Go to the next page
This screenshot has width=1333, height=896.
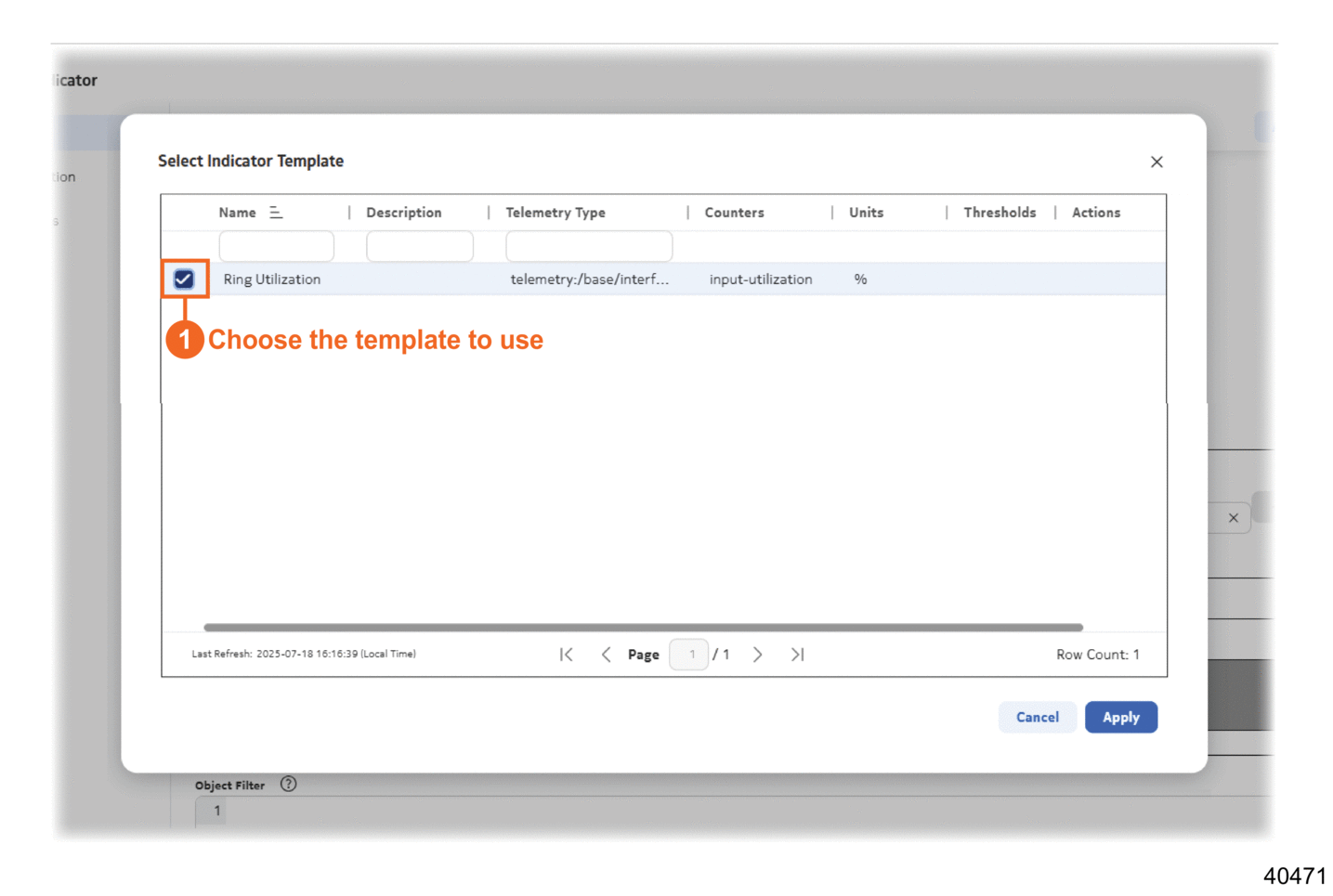coord(758,655)
